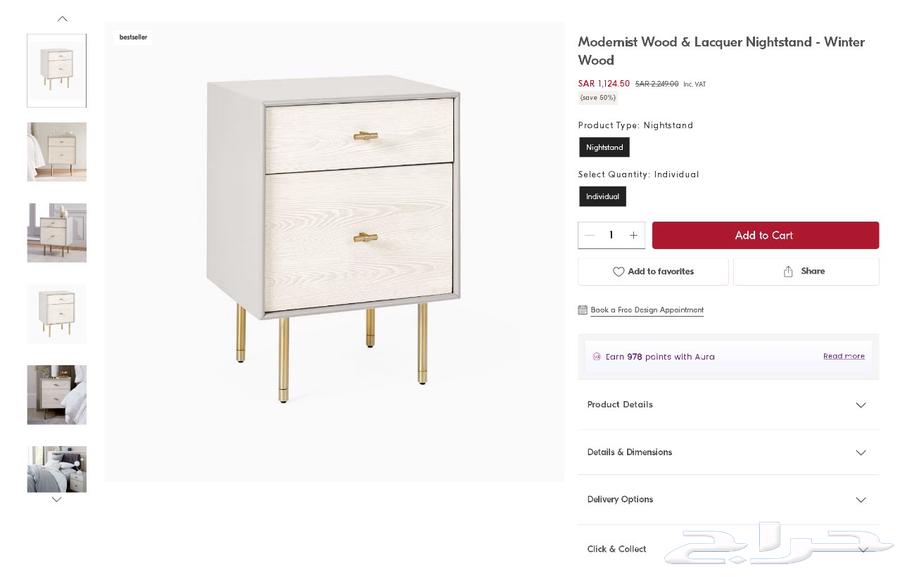Select the Nightstand product type option
900x577 pixels.
coord(604,148)
